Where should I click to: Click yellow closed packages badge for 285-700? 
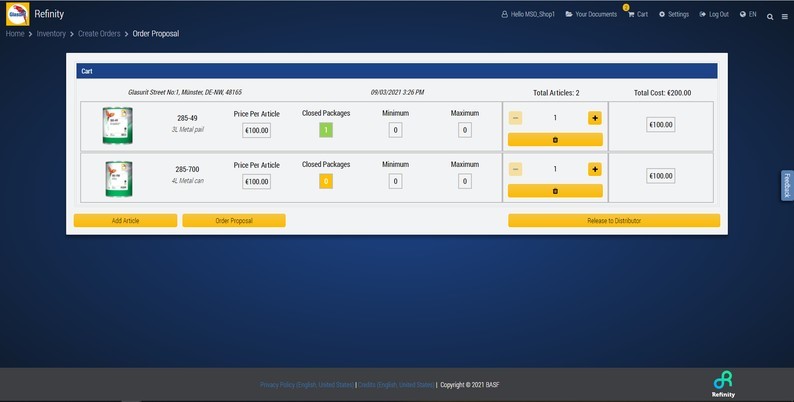point(326,181)
